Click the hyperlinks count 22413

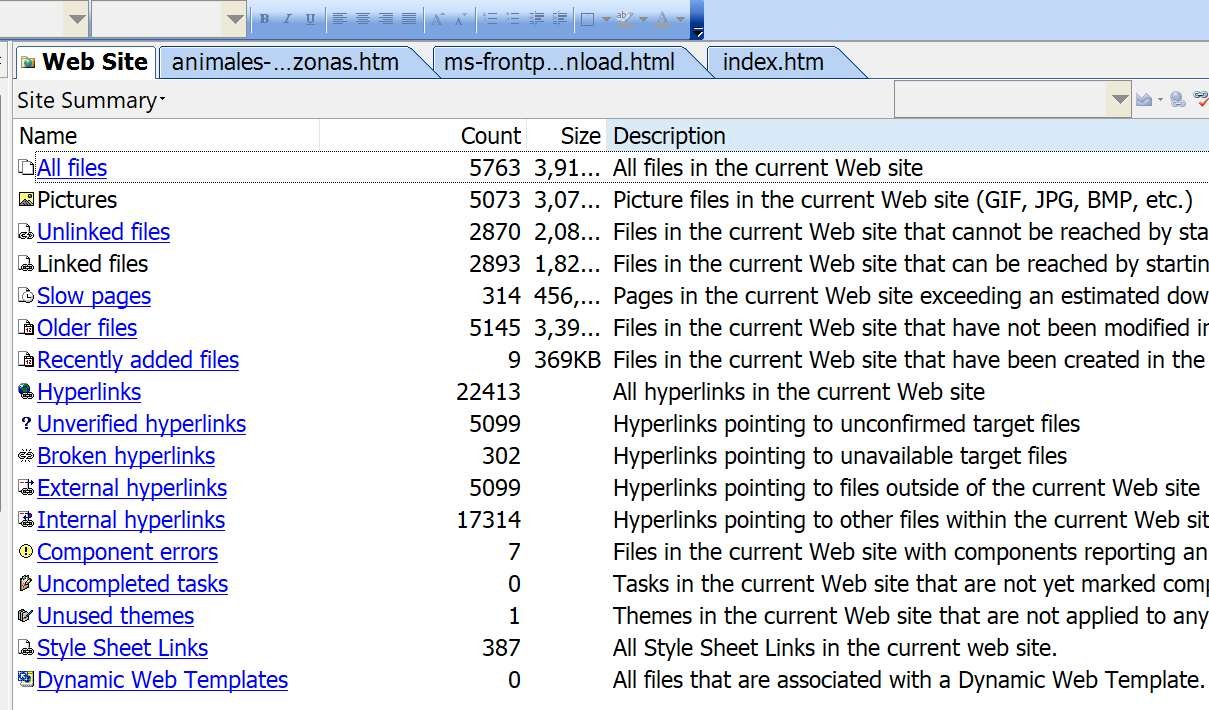488,392
